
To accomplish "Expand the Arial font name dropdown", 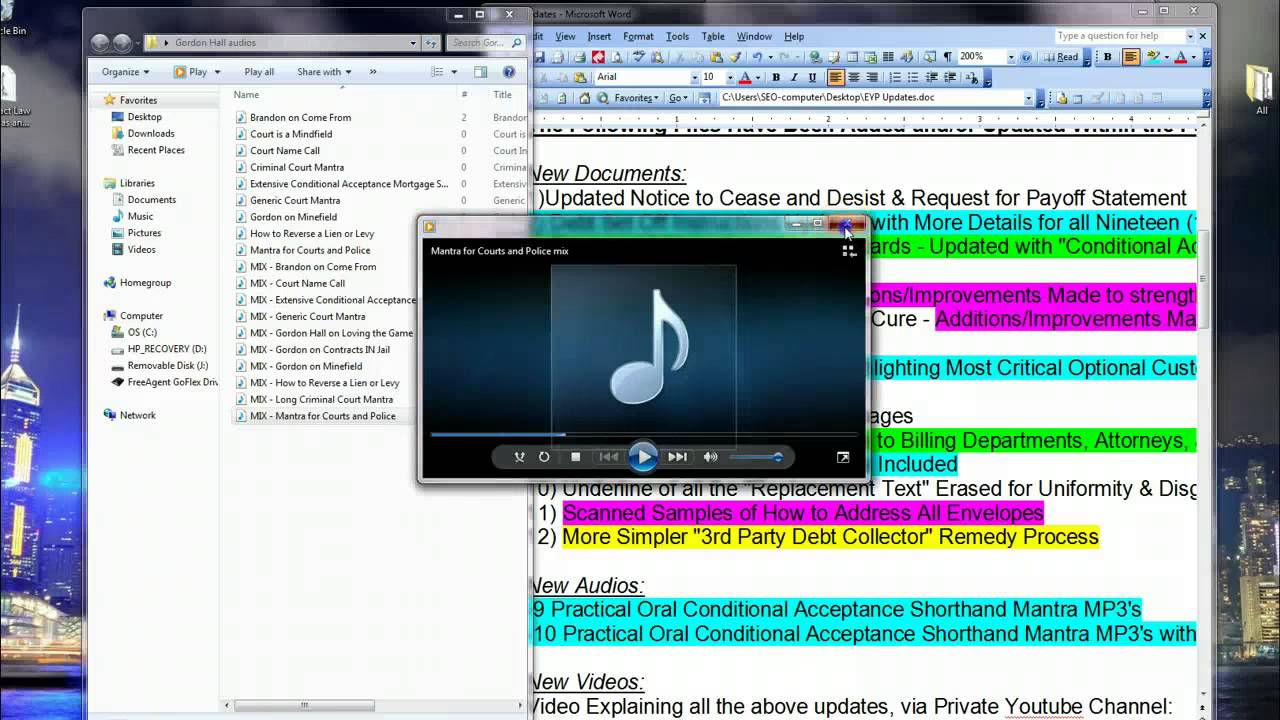I will coord(694,78).
